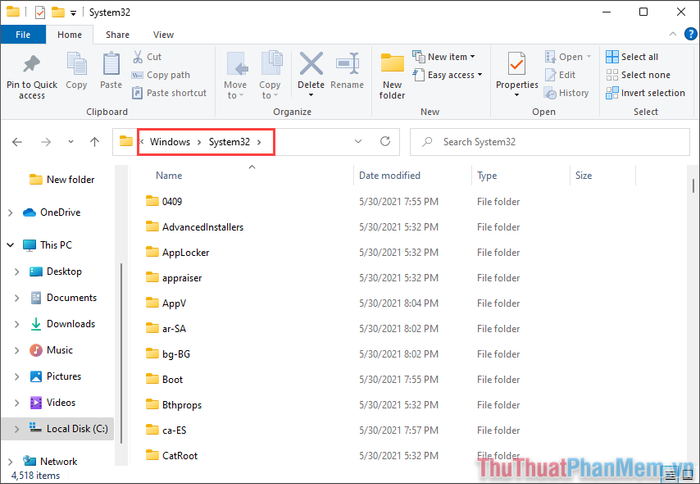Expand Local Disk (C:) node
700x484 pixels.
pos(17,429)
